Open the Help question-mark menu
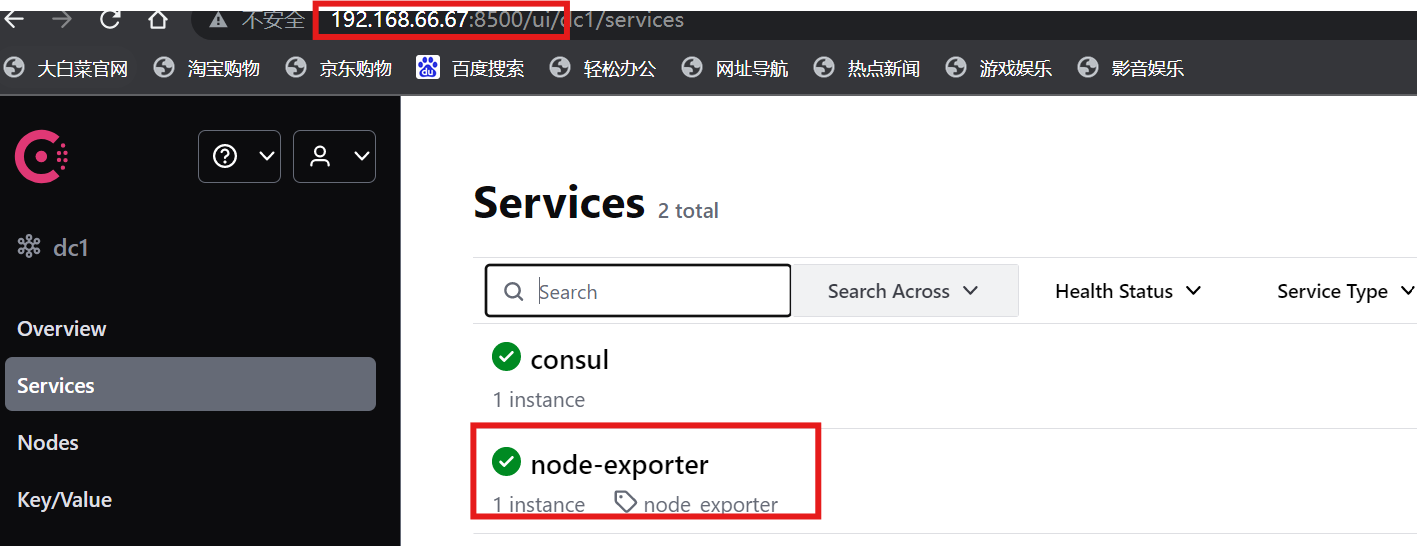The image size is (1417, 546). (x=239, y=156)
